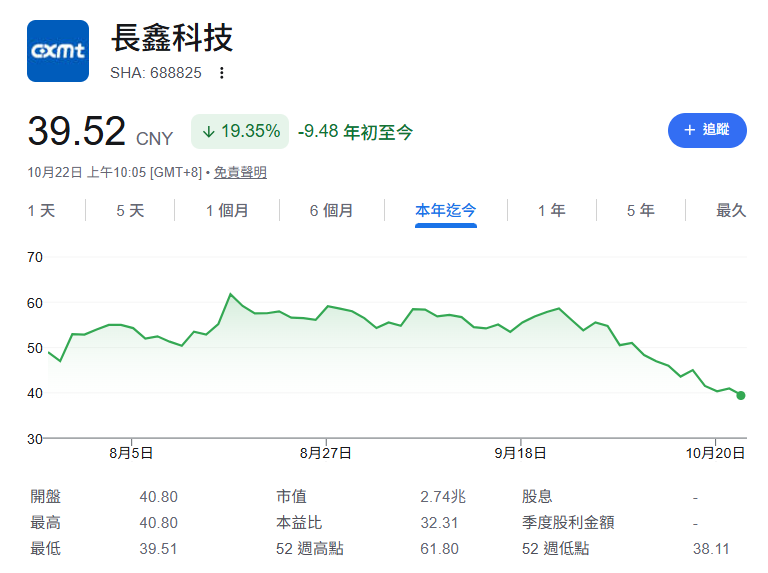This screenshot has height=573, width=768.
Task: Click the 19.35% down change badge
Action: 240,131
